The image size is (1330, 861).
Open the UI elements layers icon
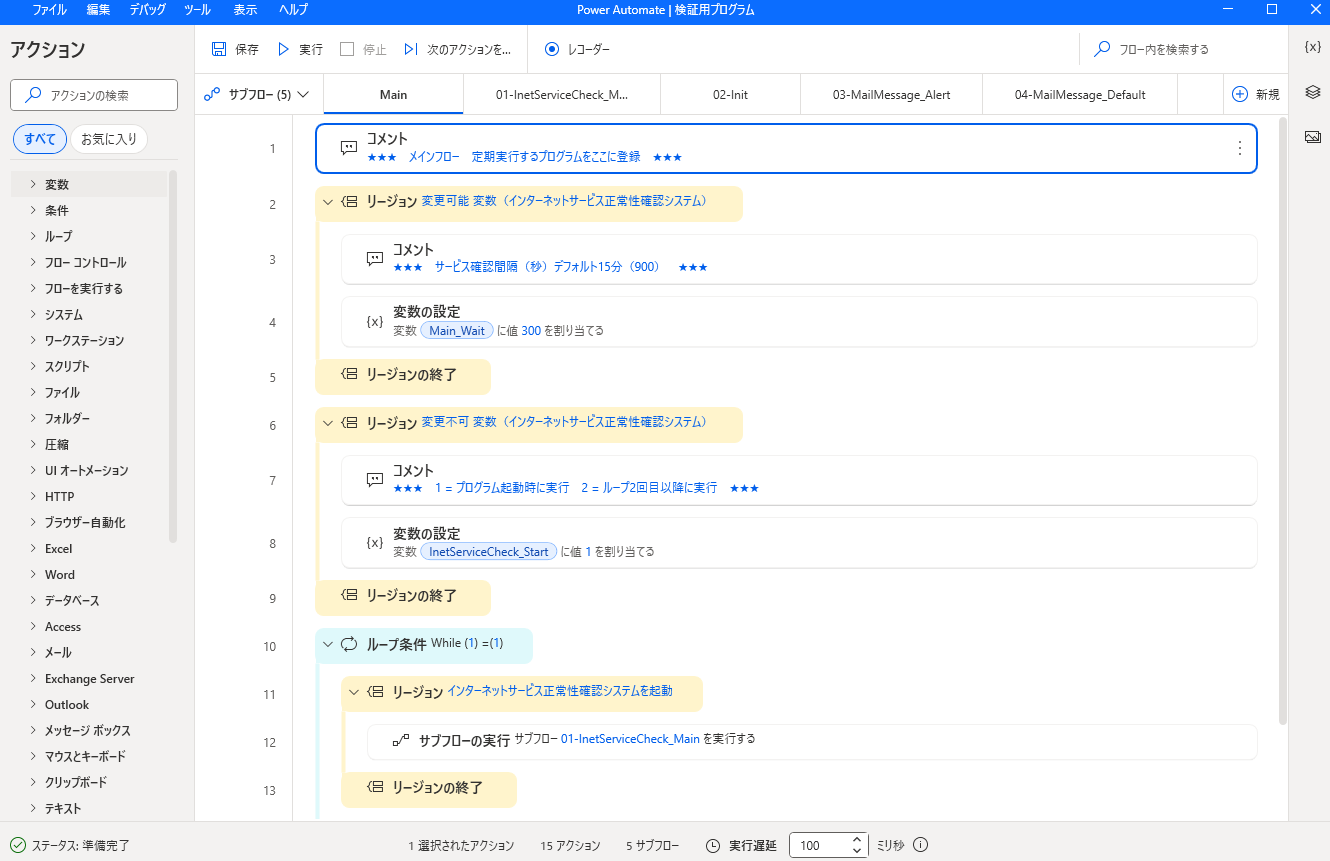point(1313,92)
